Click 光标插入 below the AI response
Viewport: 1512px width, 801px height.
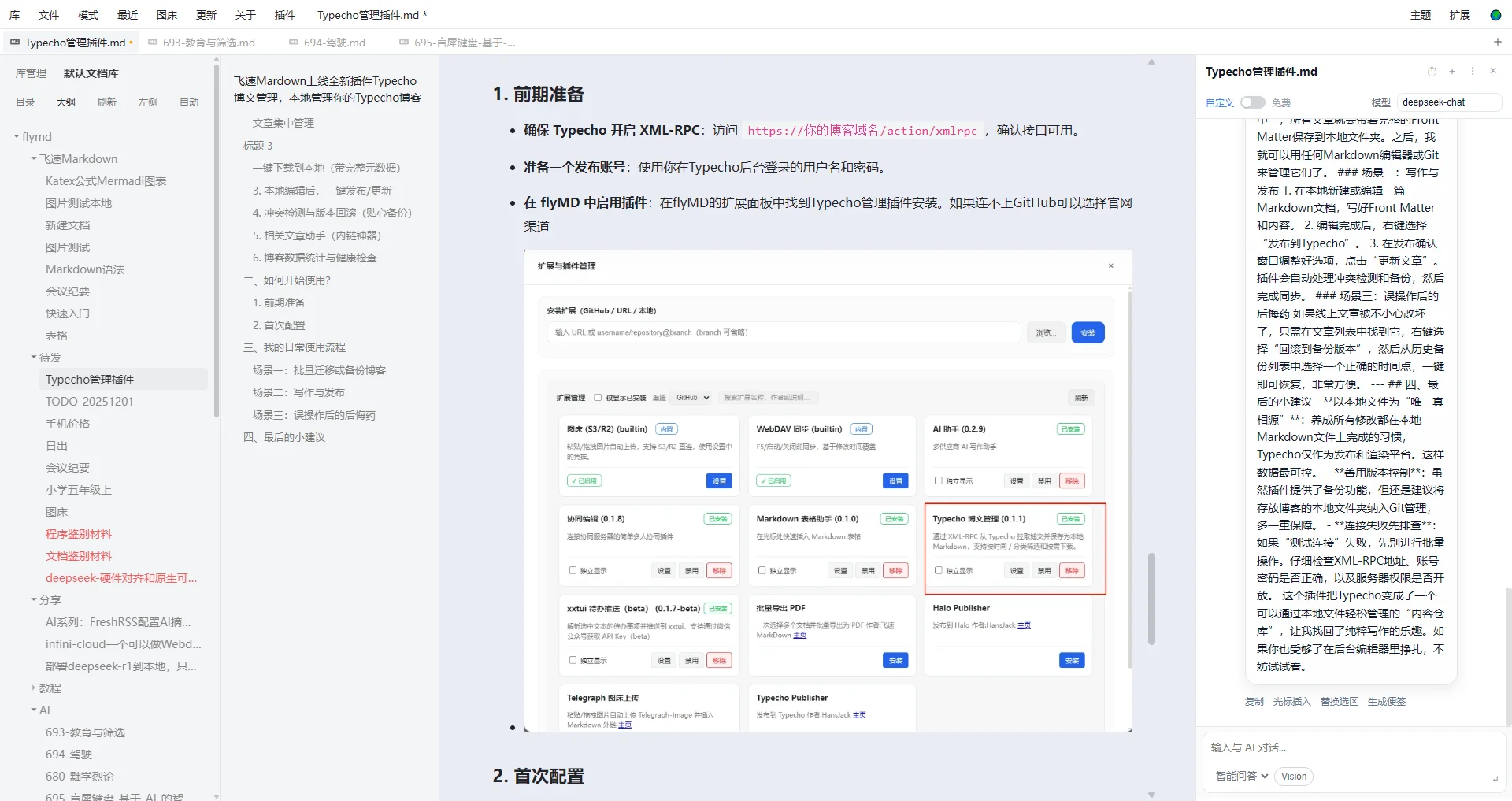point(1291,702)
